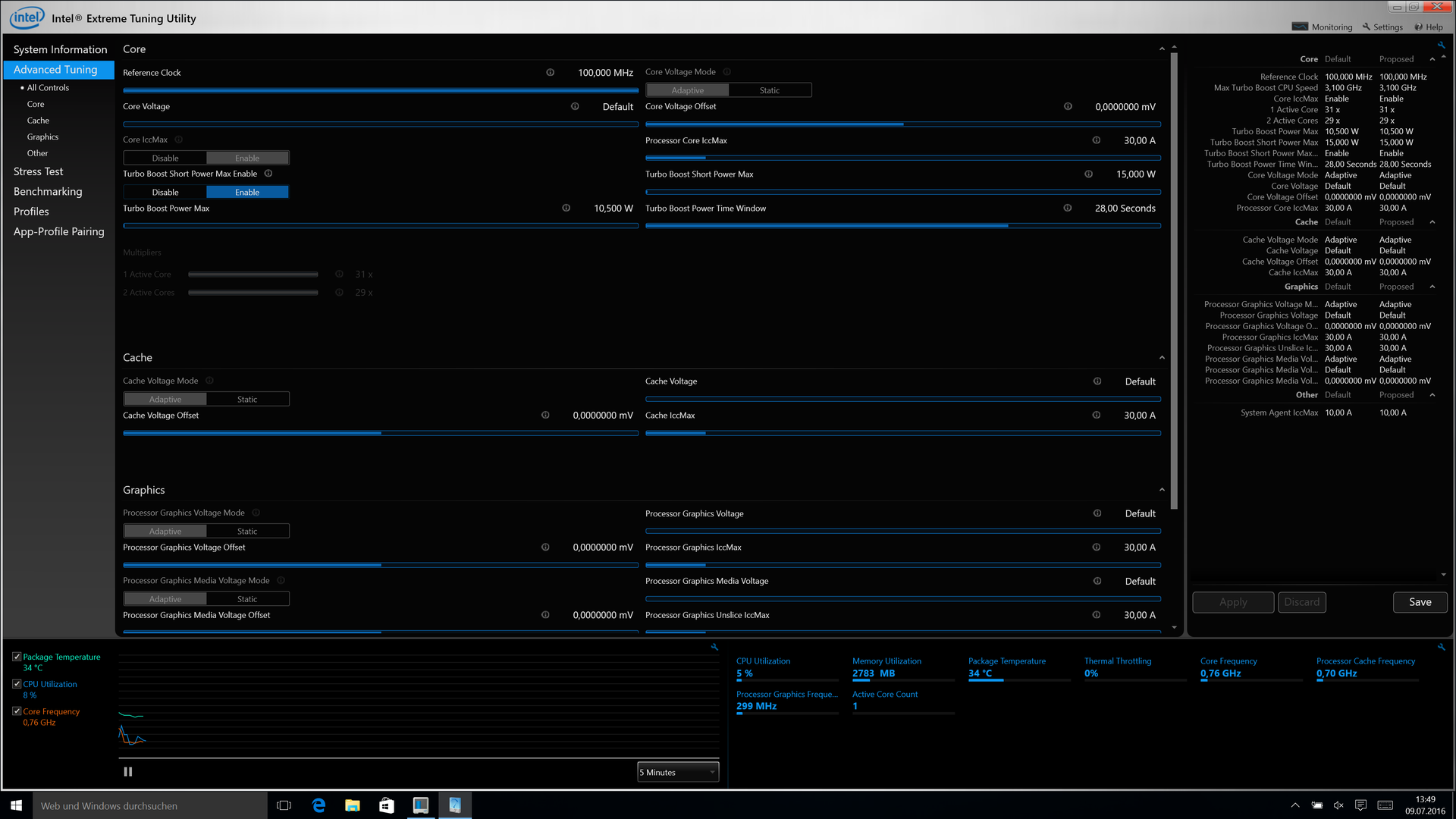Click the info icon for Processor Graphics Voltage Offset

(x=545, y=548)
